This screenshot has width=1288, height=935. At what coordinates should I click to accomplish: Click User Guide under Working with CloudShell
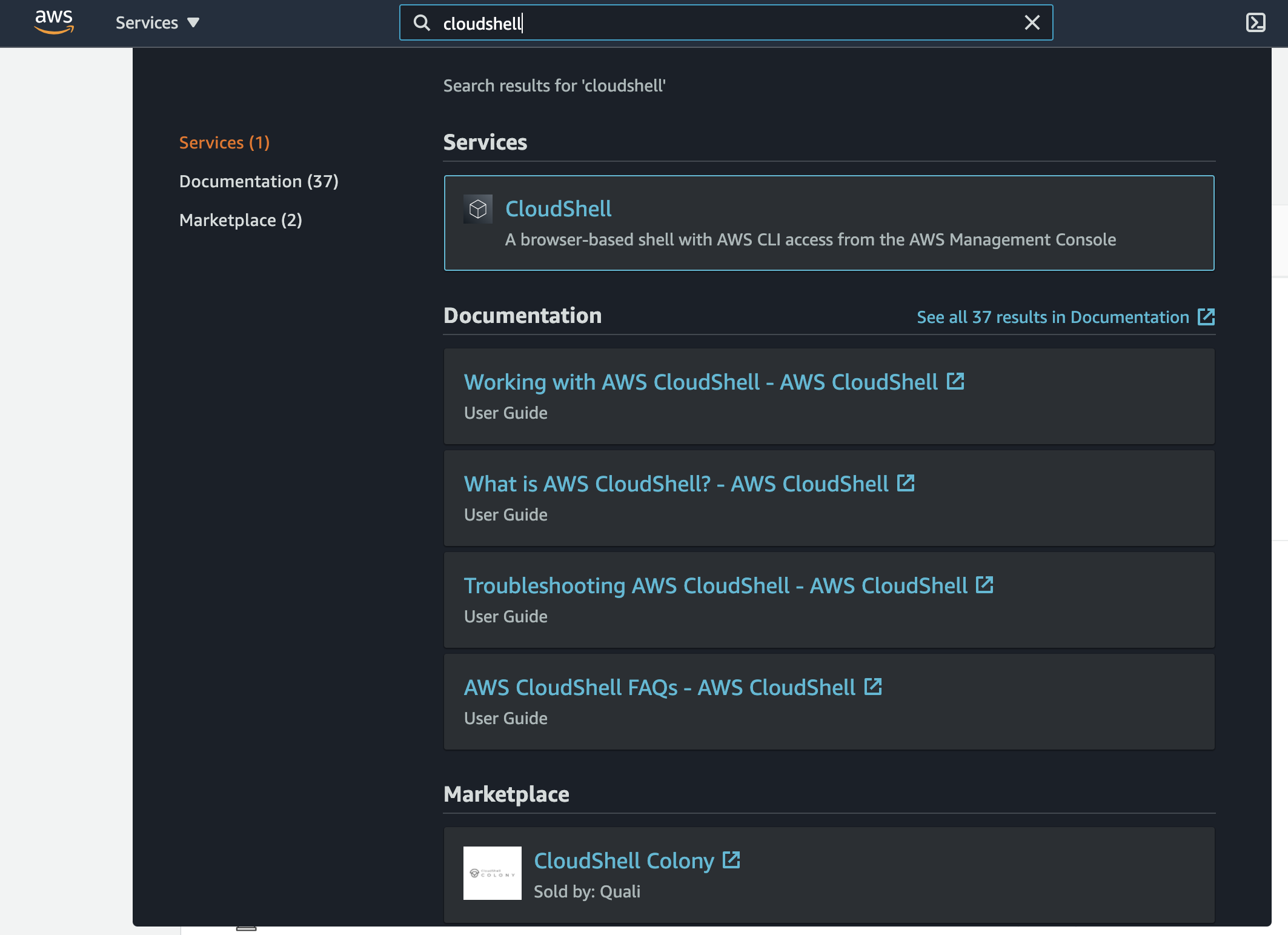(506, 413)
